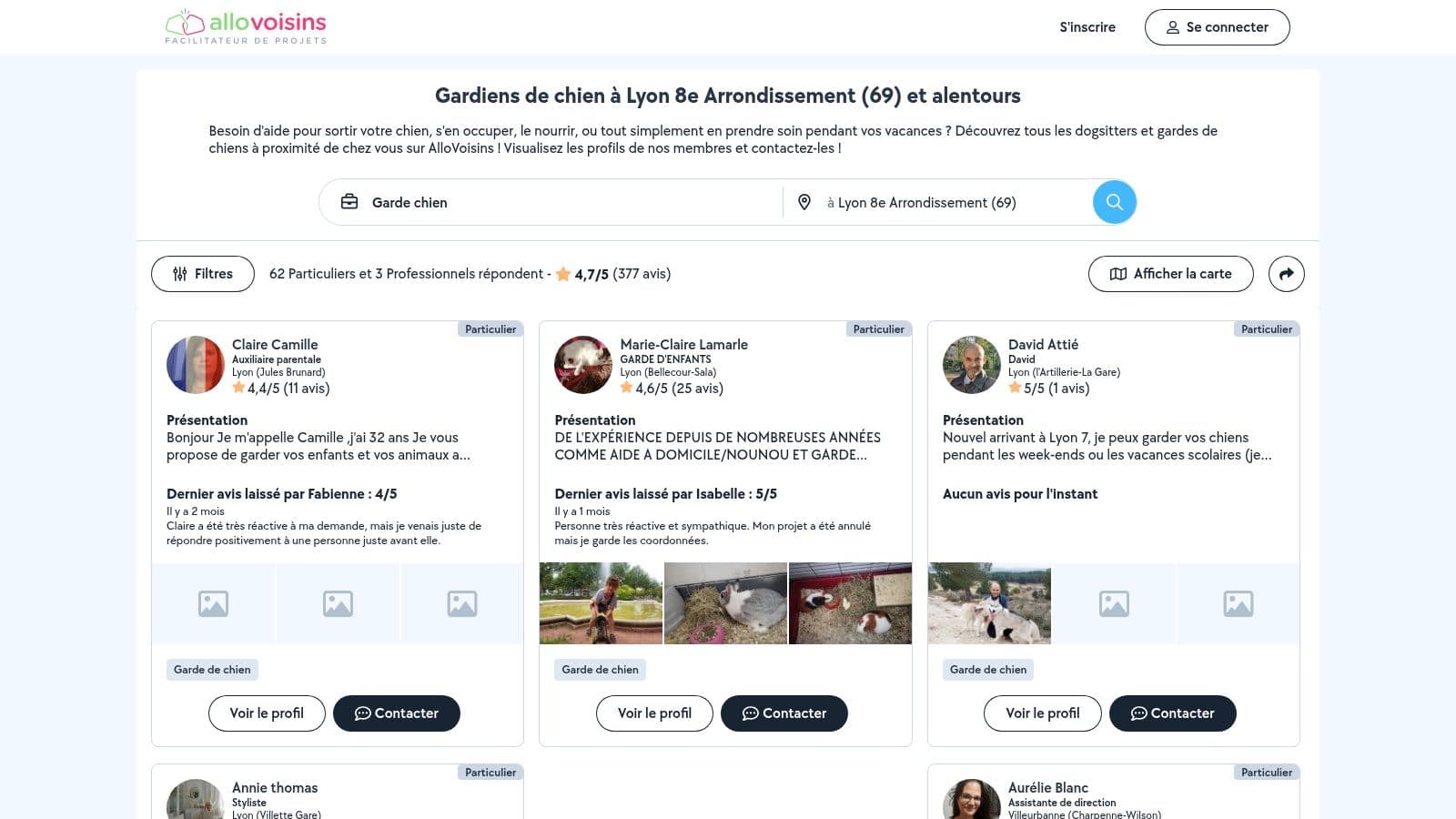Click Marie-Claire Lamarle's profile picture
The image size is (1456, 819).
coord(583,365)
